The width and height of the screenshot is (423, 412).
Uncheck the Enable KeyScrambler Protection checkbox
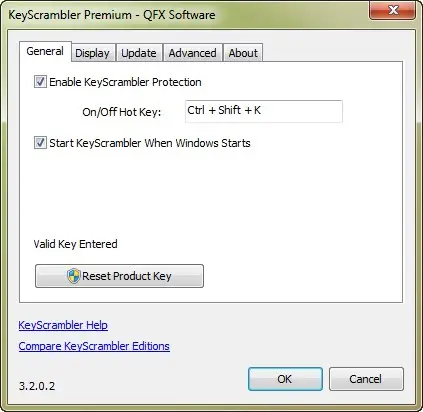click(40, 82)
